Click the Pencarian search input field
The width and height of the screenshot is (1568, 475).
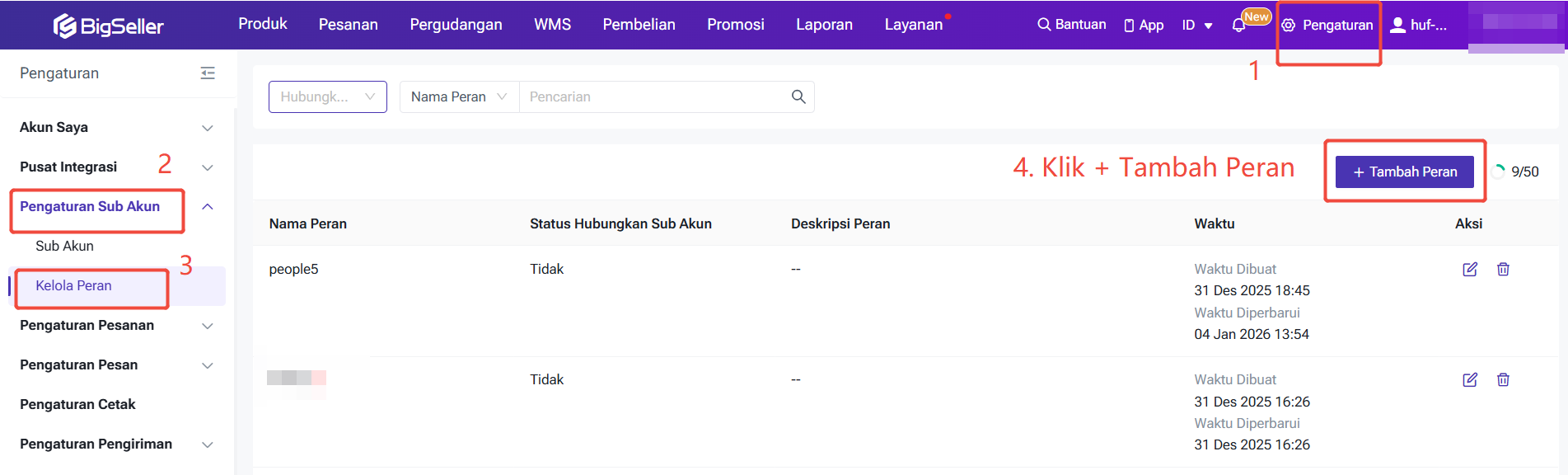[651, 96]
